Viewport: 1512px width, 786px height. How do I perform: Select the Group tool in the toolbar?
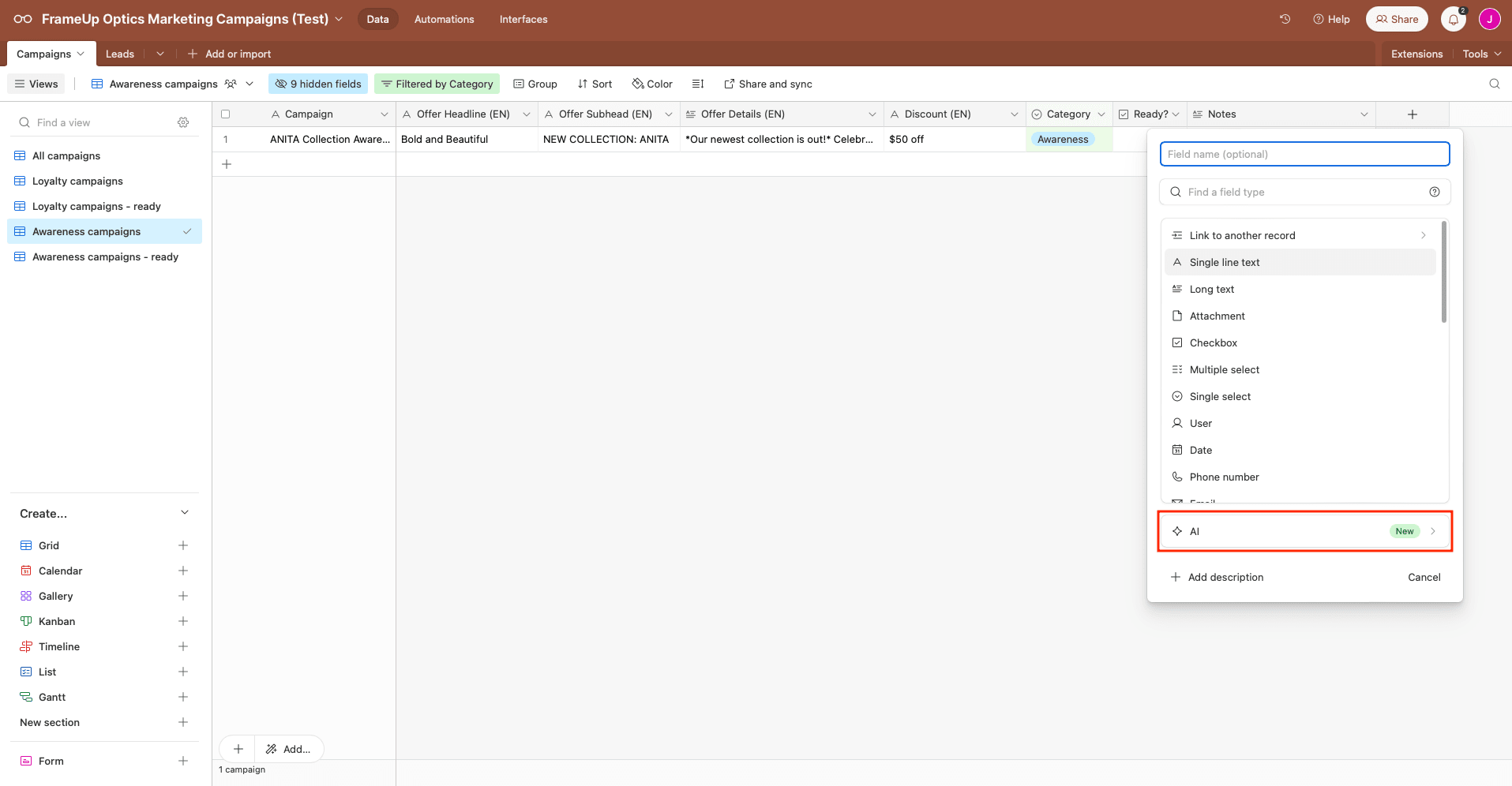coord(535,84)
